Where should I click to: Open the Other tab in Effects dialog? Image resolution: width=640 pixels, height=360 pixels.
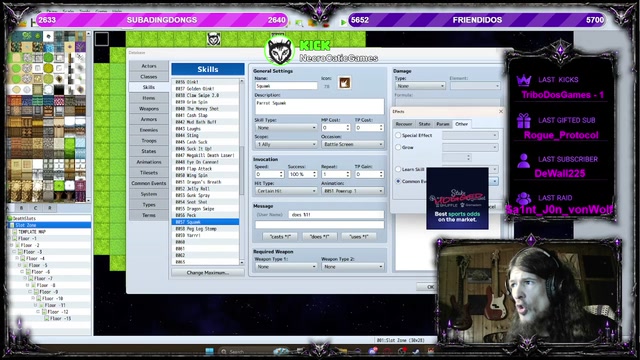tap(462, 124)
